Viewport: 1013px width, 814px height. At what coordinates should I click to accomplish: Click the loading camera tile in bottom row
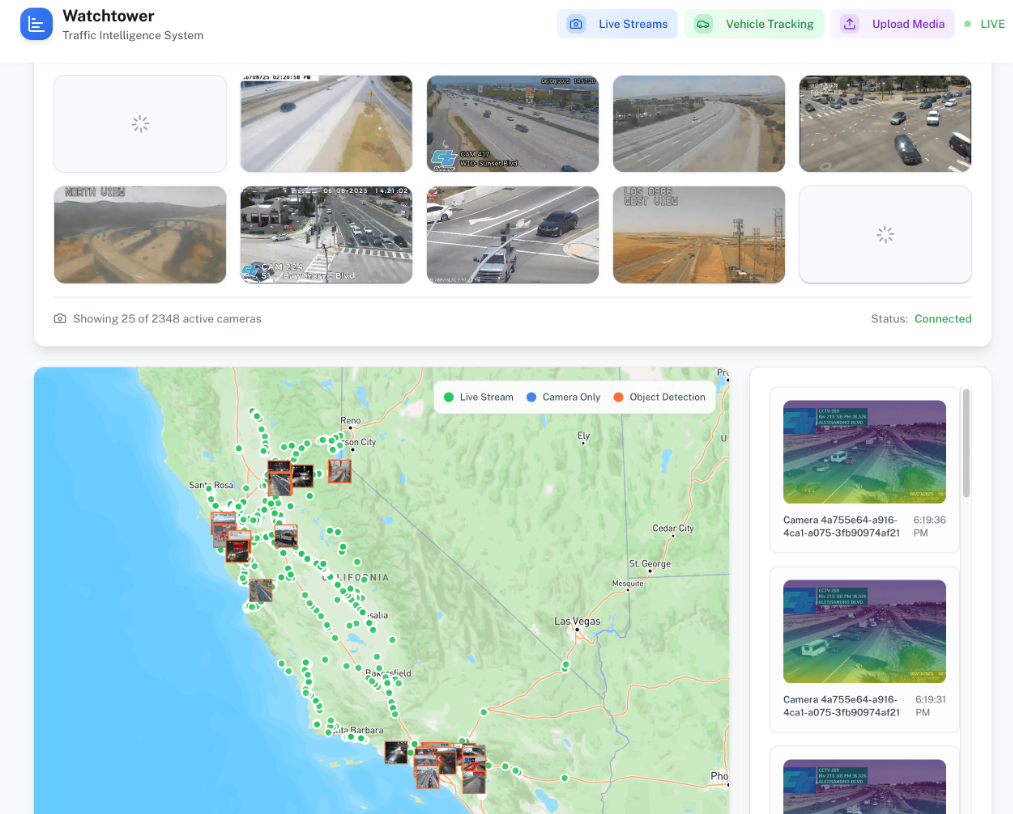click(x=885, y=235)
